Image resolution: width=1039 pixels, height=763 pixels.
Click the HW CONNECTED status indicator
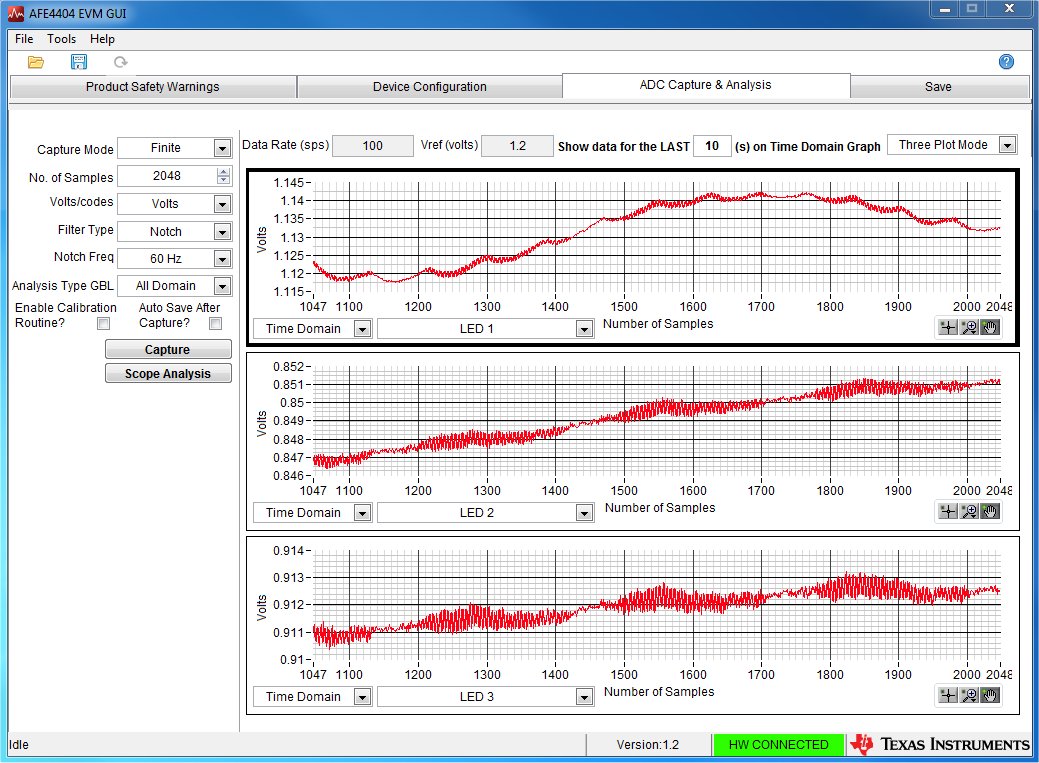point(779,744)
